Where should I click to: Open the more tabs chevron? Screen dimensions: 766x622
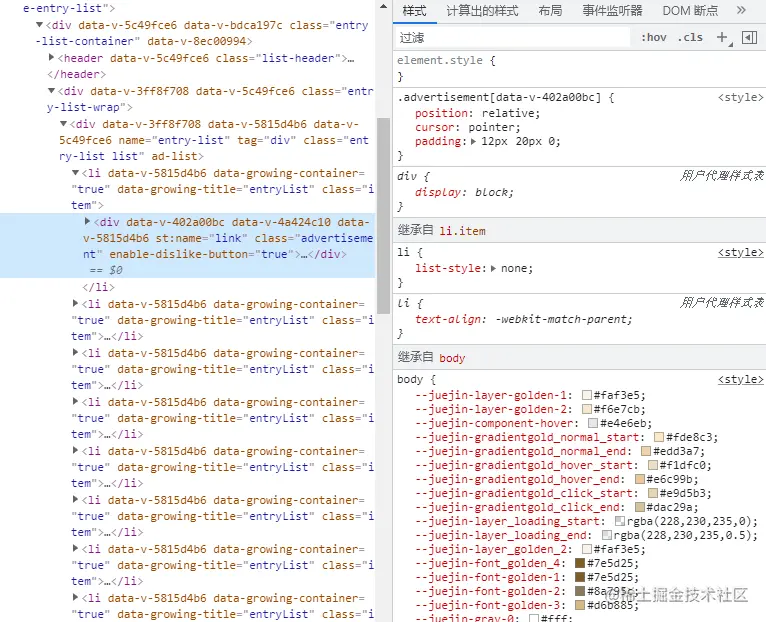coord(741,10)
